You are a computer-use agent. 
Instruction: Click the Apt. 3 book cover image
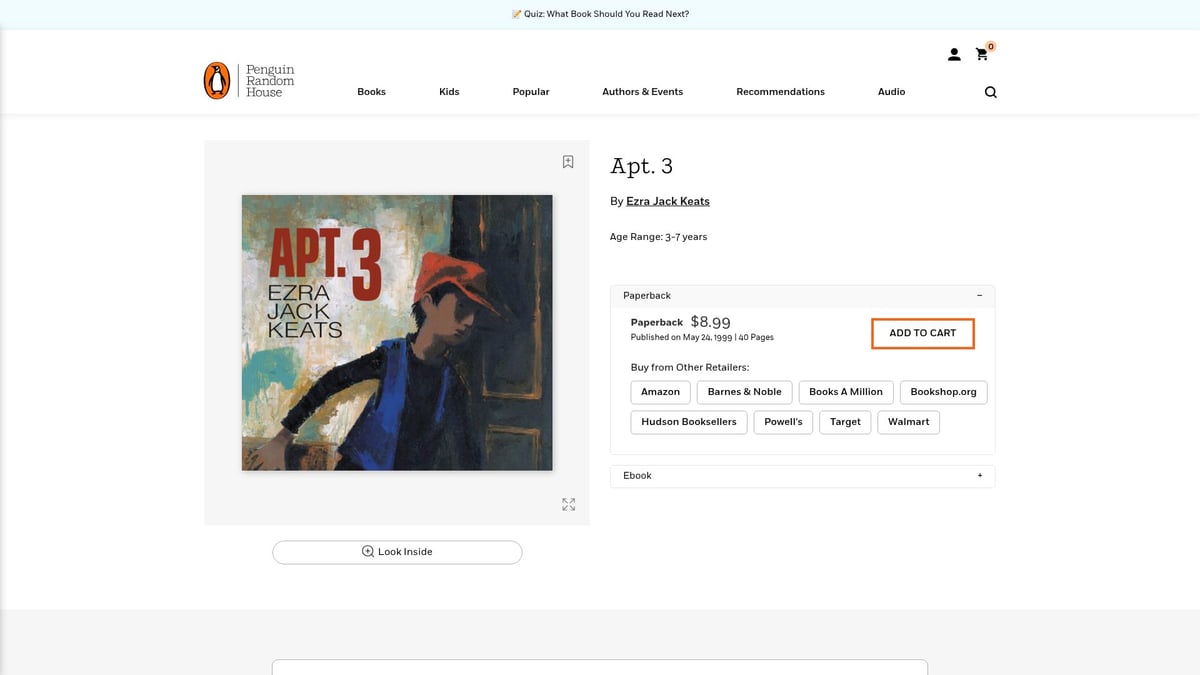397,332
